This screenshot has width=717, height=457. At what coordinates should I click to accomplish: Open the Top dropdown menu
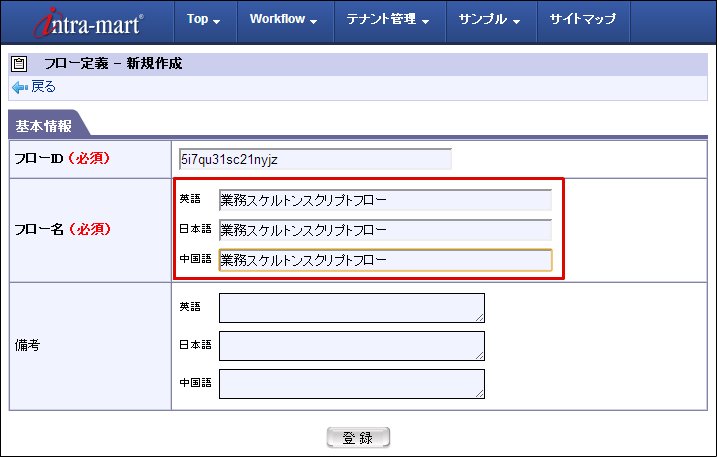pyautogui.click(x=204, y=19)
